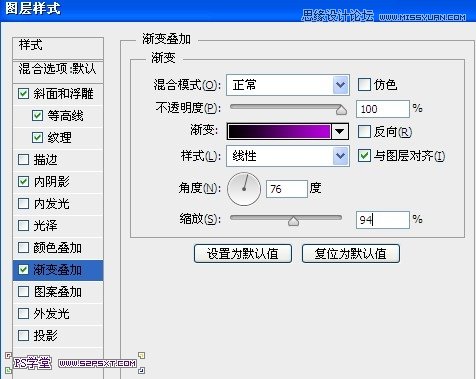Open the 混合模式 dropdown showing 正常
Image resolution: width=476 pixels, height=379 pixels.
point(288,85)
